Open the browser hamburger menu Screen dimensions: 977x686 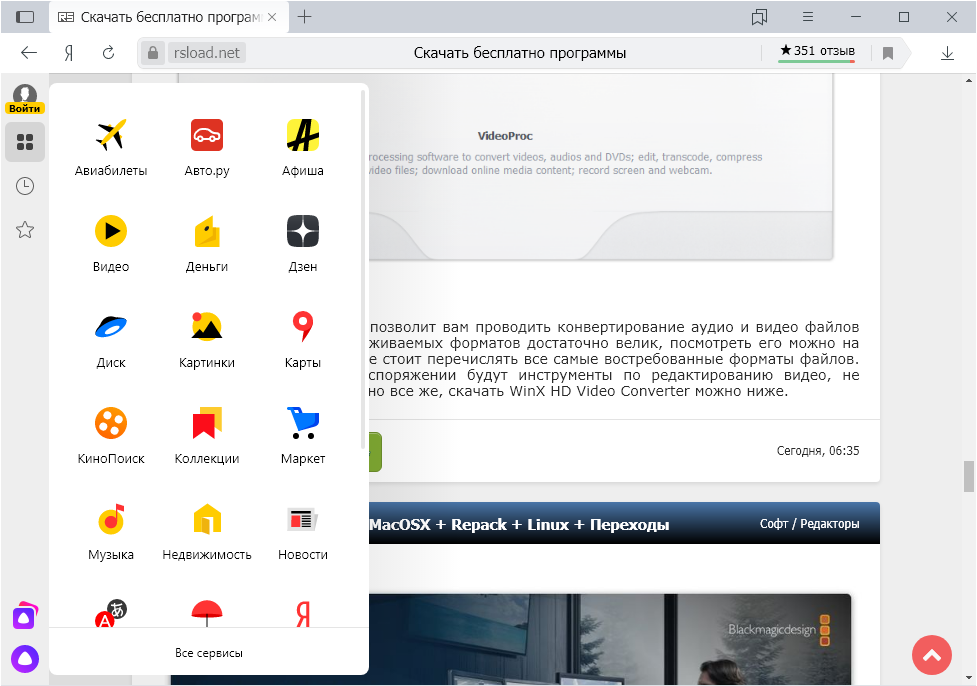click(808, 17)
